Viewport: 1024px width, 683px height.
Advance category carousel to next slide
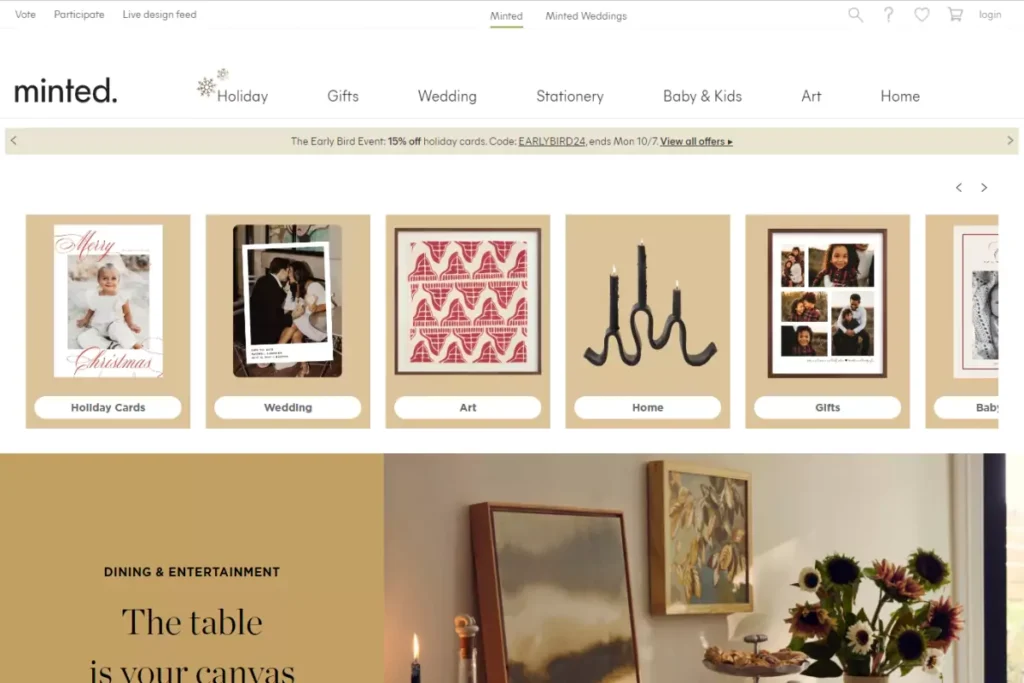984,187
